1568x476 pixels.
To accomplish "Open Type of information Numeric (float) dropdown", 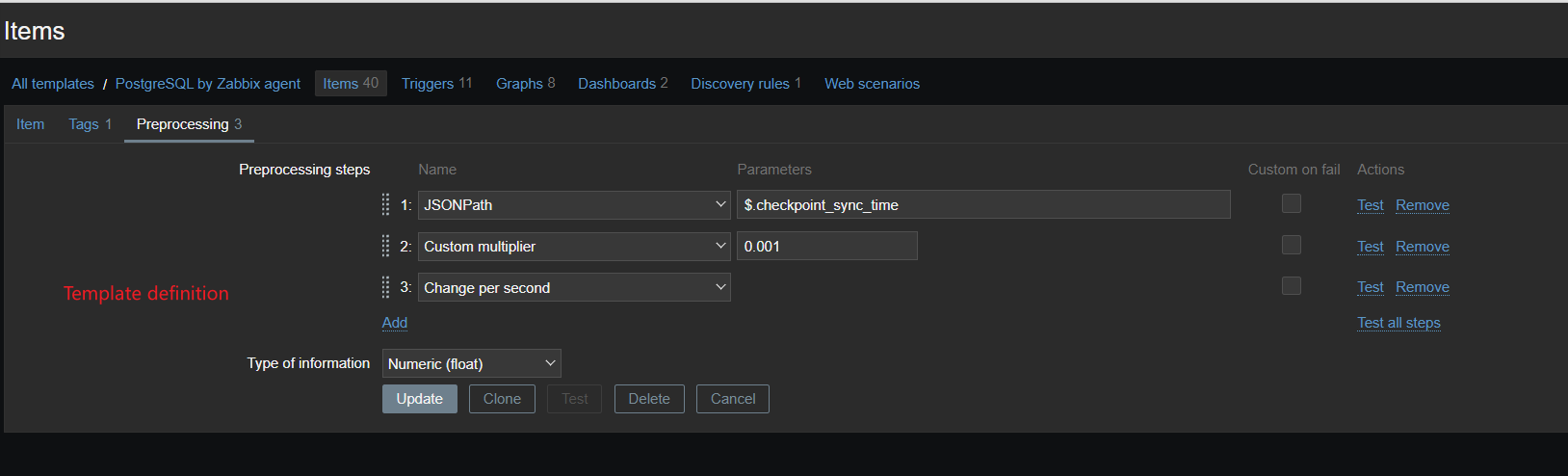I will pyautogui.click(x=471, y=363).
